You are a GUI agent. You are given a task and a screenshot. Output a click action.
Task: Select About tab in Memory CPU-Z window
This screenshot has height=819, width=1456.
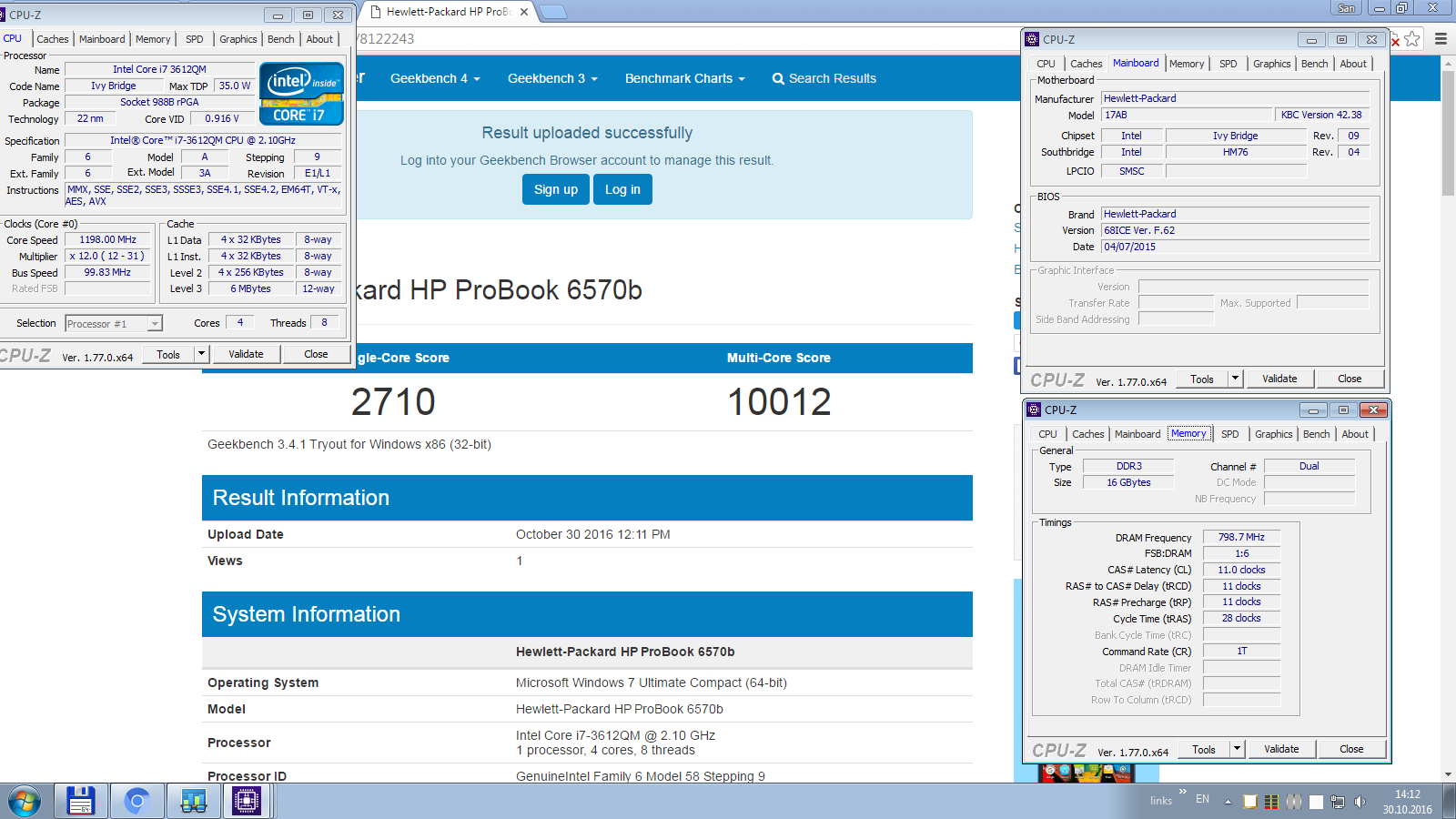pyautogui.click(x=1355, y=434)
